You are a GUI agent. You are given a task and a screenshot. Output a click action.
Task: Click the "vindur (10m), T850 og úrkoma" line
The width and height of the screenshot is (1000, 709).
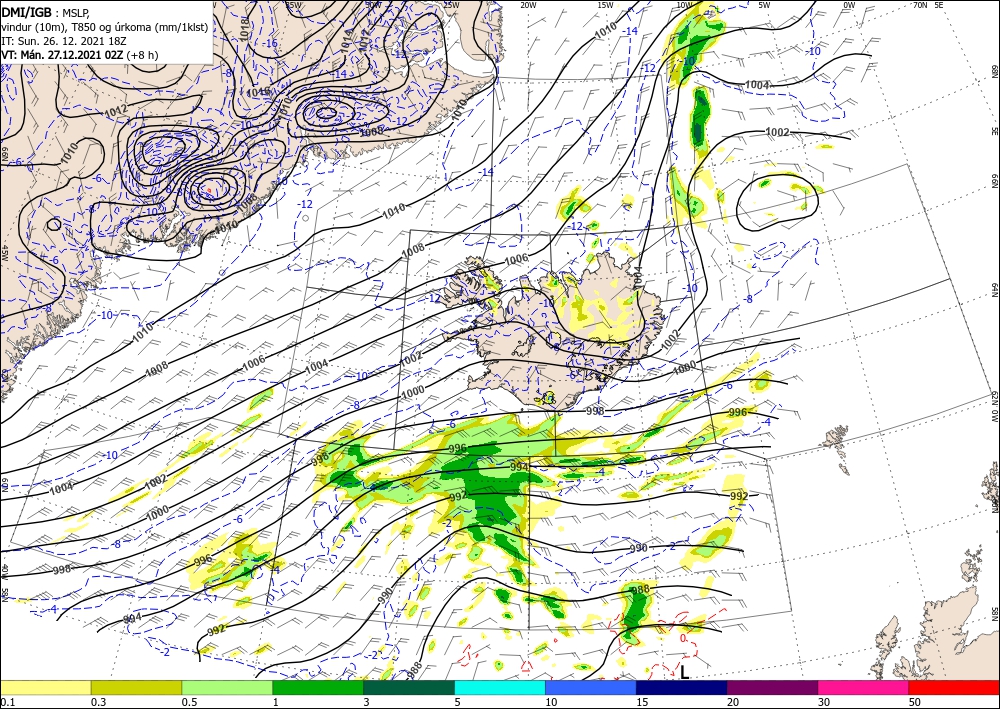[x=105, y=26]
